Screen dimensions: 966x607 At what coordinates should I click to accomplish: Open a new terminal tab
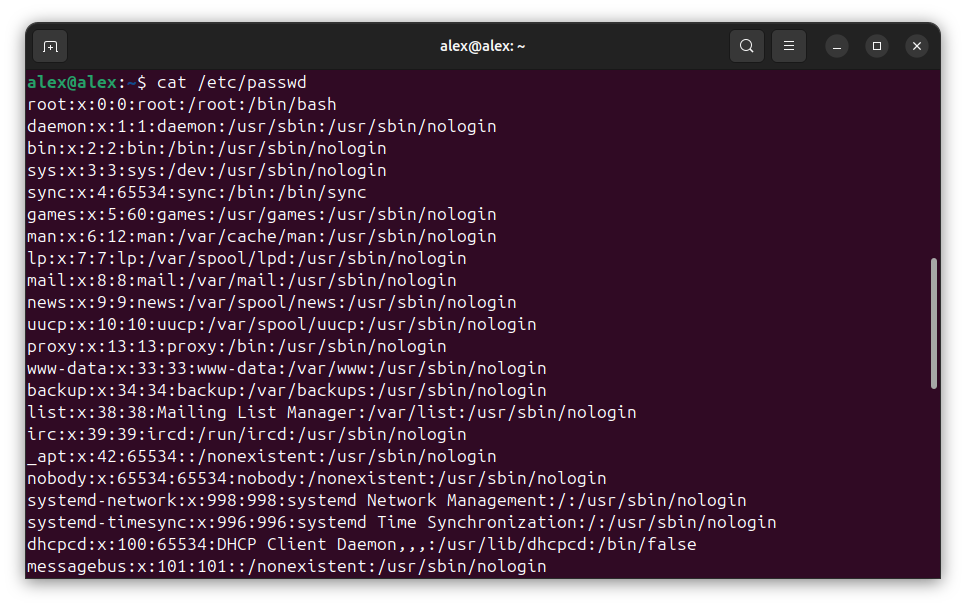pyautogui.click(x=50, y=46)
